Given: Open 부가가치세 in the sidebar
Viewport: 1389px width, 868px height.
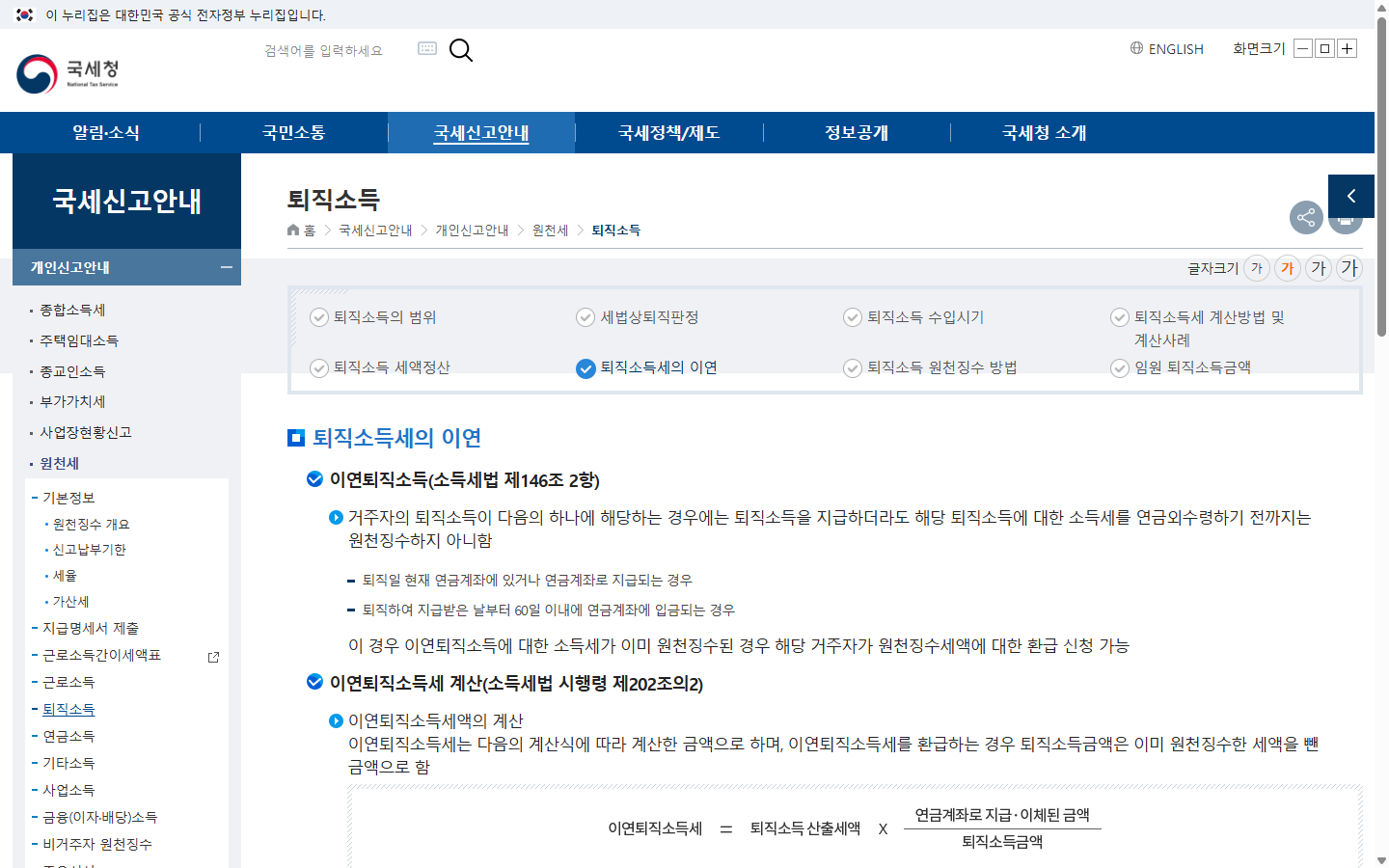Looking at the screenshot, I should 72,401.
